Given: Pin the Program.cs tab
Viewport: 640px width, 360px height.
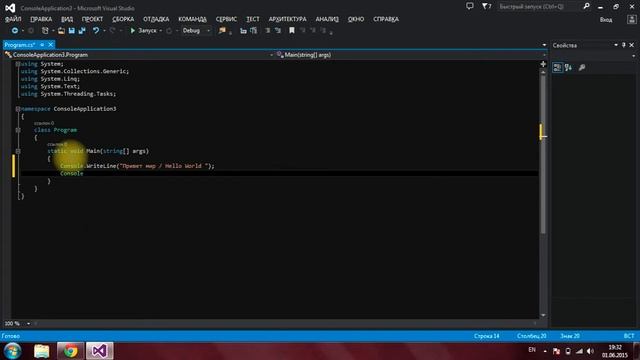Looking at the screenshot, I should [42, 45].
